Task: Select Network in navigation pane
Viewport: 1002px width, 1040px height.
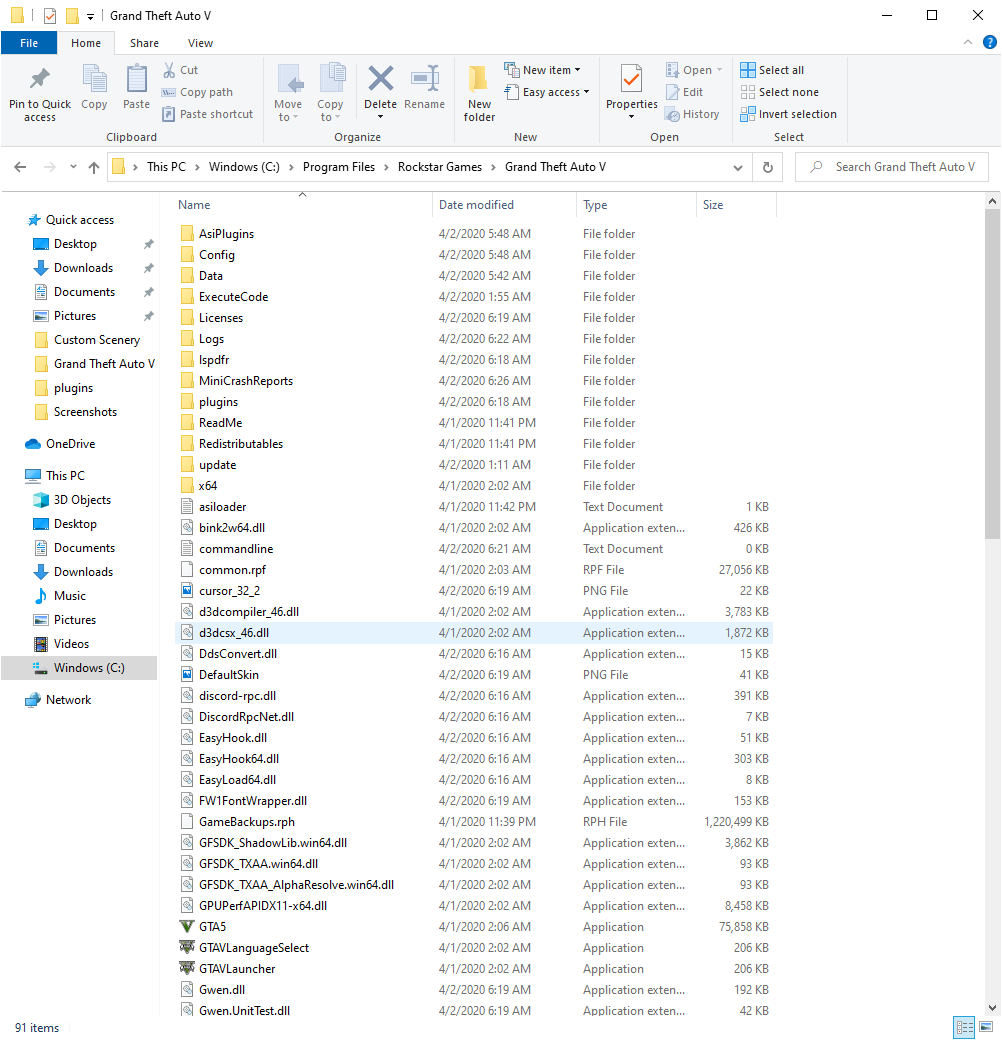Action: tap(68, 700)
